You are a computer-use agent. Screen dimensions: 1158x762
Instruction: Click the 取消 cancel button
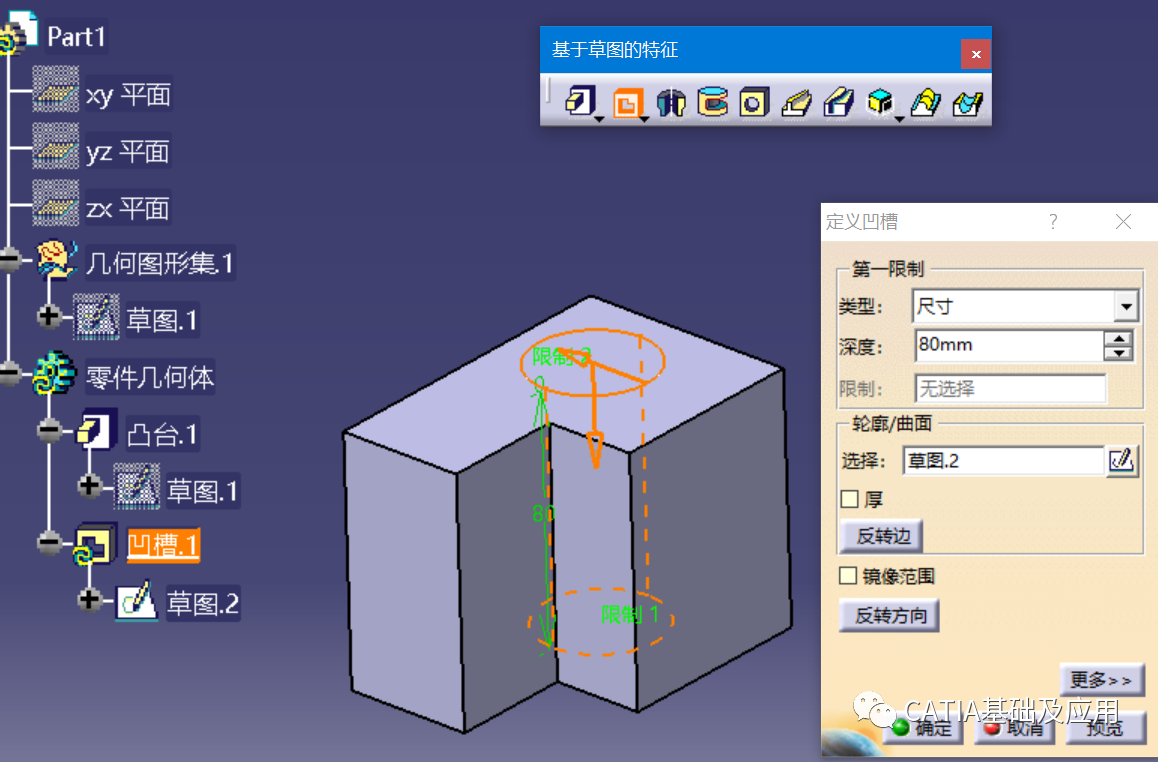(1015, 727)
